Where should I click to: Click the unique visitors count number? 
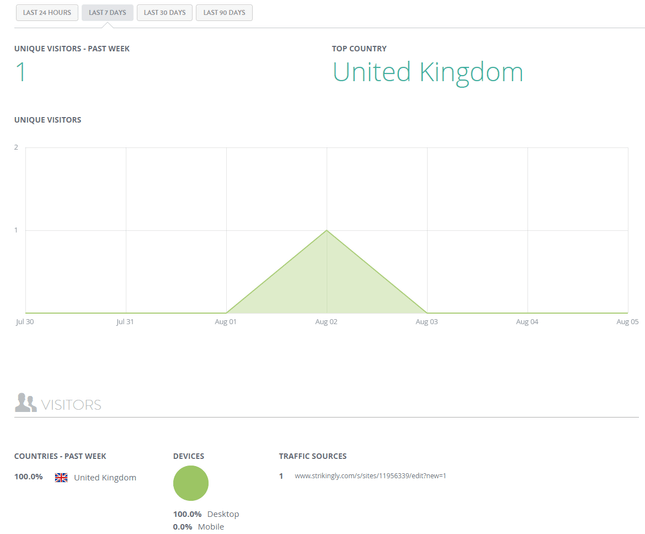click(x=21, y=72)
